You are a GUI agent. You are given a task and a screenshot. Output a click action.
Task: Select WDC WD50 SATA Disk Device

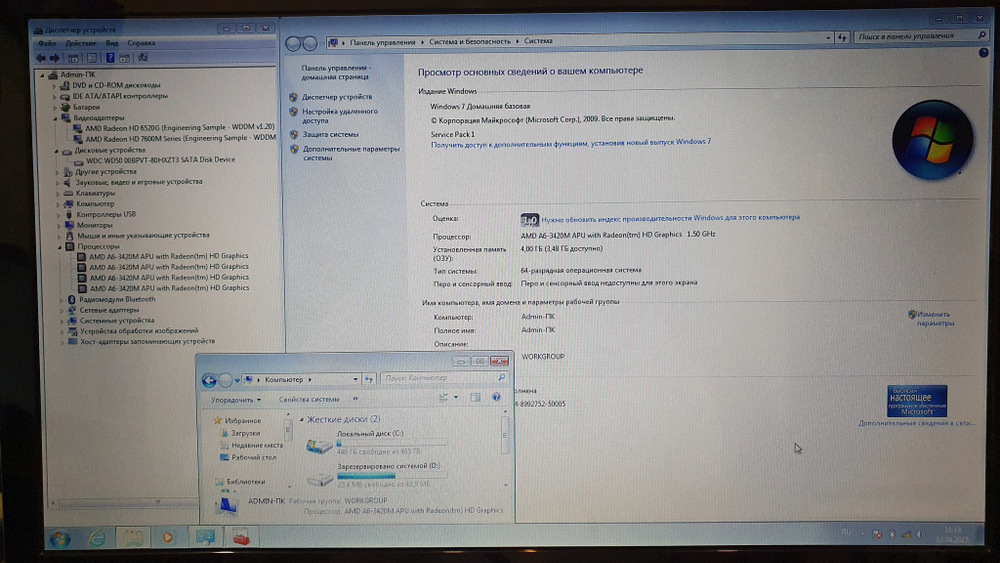[160, 159]
